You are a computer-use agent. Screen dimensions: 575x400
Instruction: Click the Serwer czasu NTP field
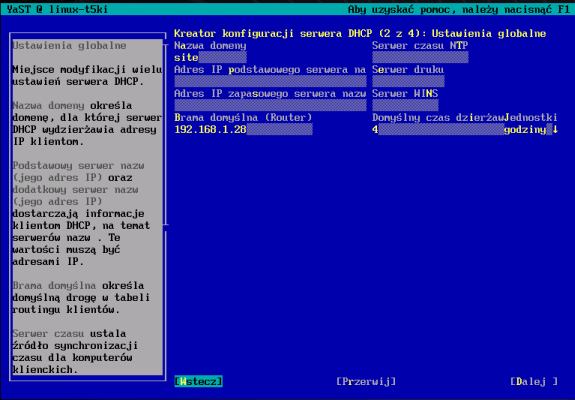point(420,57)
